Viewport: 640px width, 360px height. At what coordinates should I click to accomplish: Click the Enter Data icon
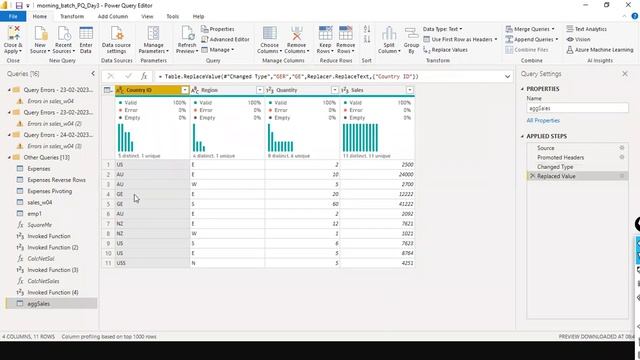click(86, 33)
